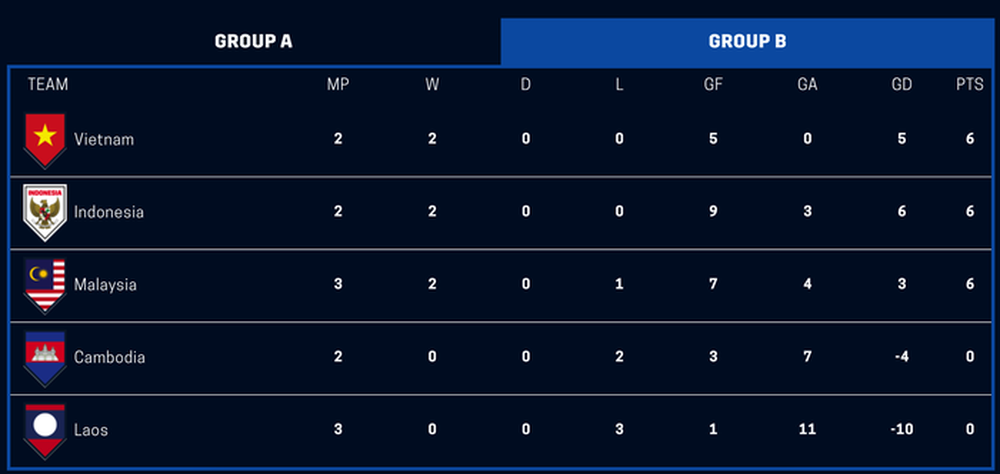Click the GA column header

[x=807, y=84]
